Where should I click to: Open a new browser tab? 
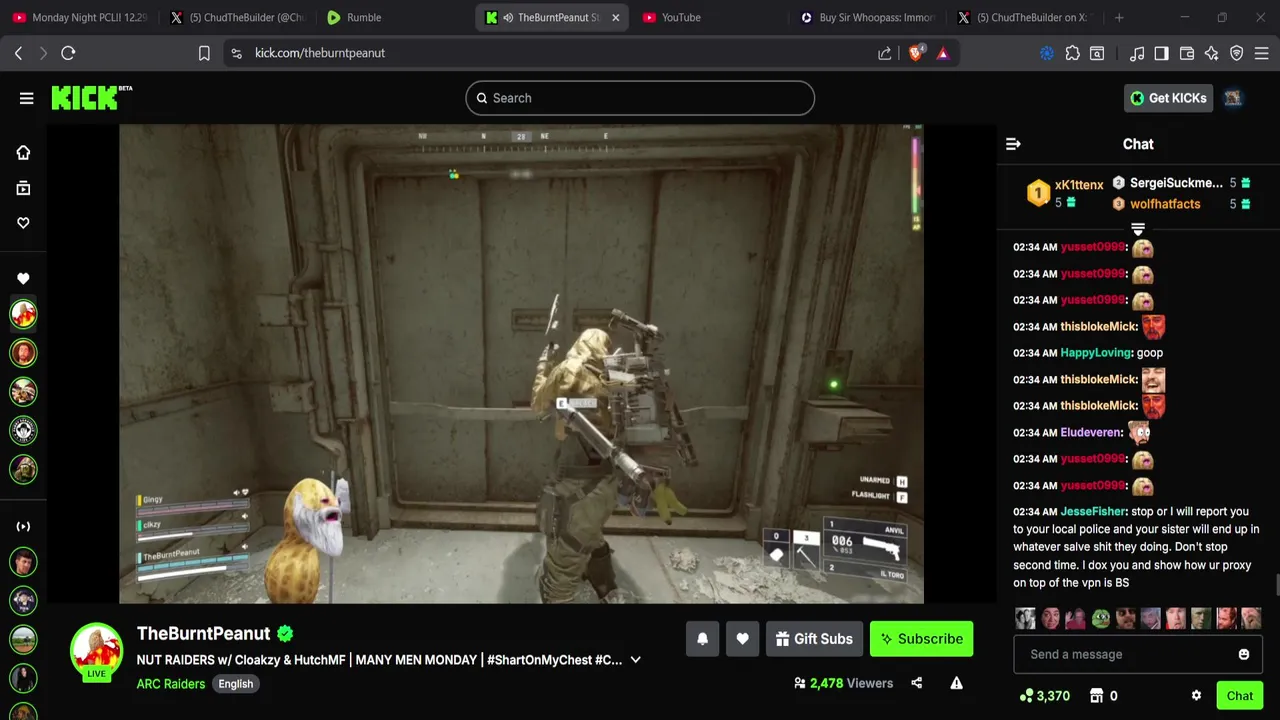point(1119,17)
